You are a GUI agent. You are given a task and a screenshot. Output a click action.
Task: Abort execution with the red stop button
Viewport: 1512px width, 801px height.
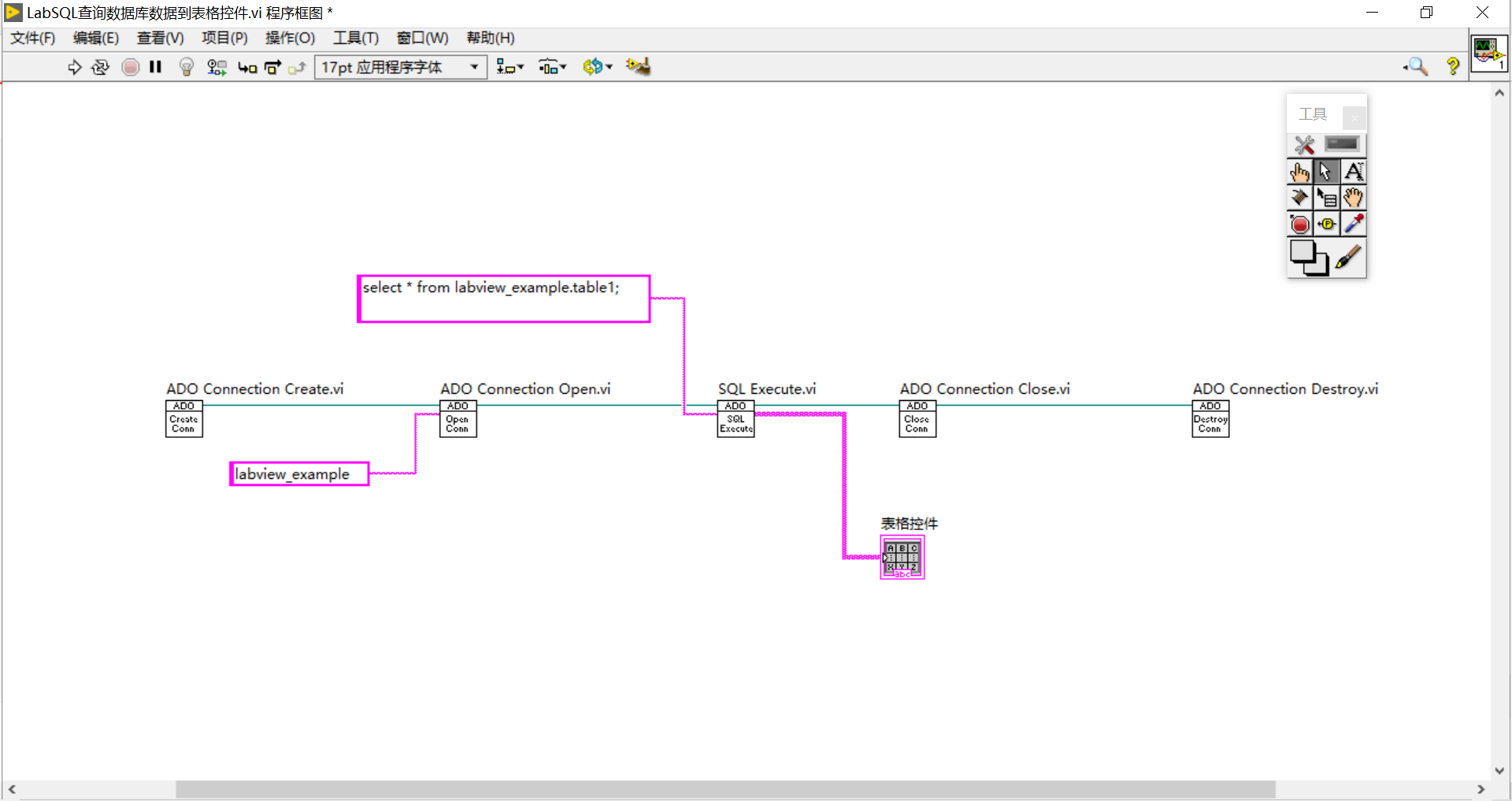coord(130,67)
